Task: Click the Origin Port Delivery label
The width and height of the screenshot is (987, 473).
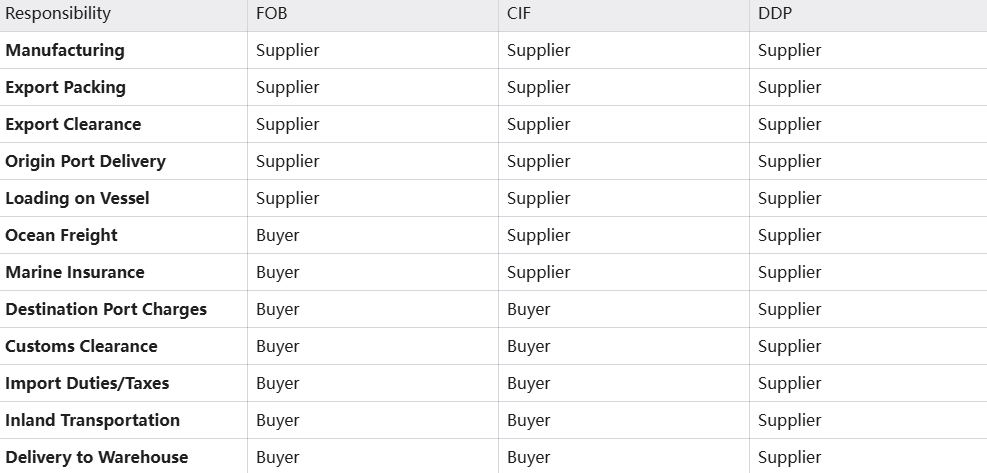Action: 85,161
